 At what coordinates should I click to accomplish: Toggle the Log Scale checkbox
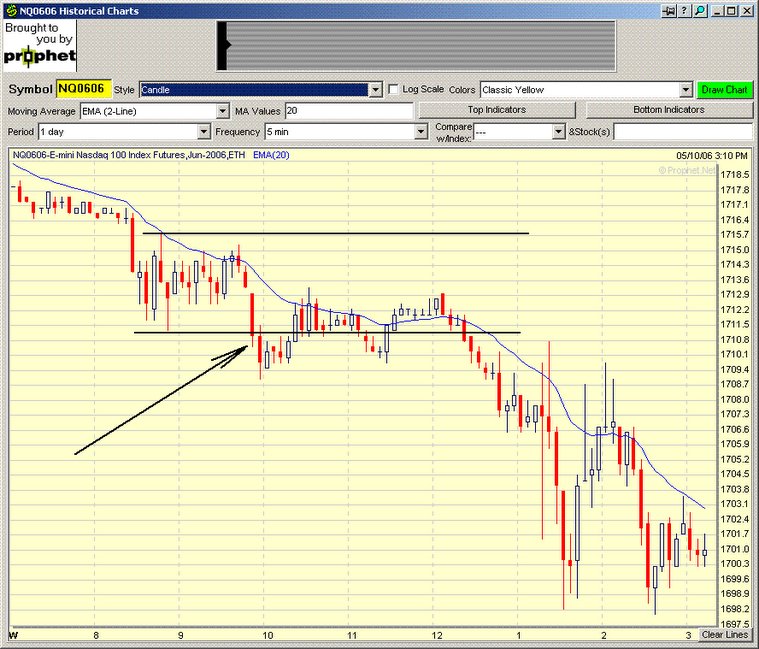click(394, 90)
